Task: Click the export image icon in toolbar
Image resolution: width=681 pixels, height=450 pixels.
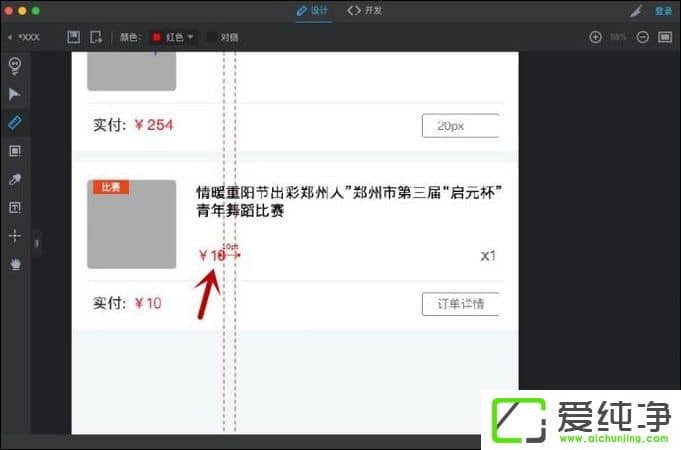Action: click(96, 37)
